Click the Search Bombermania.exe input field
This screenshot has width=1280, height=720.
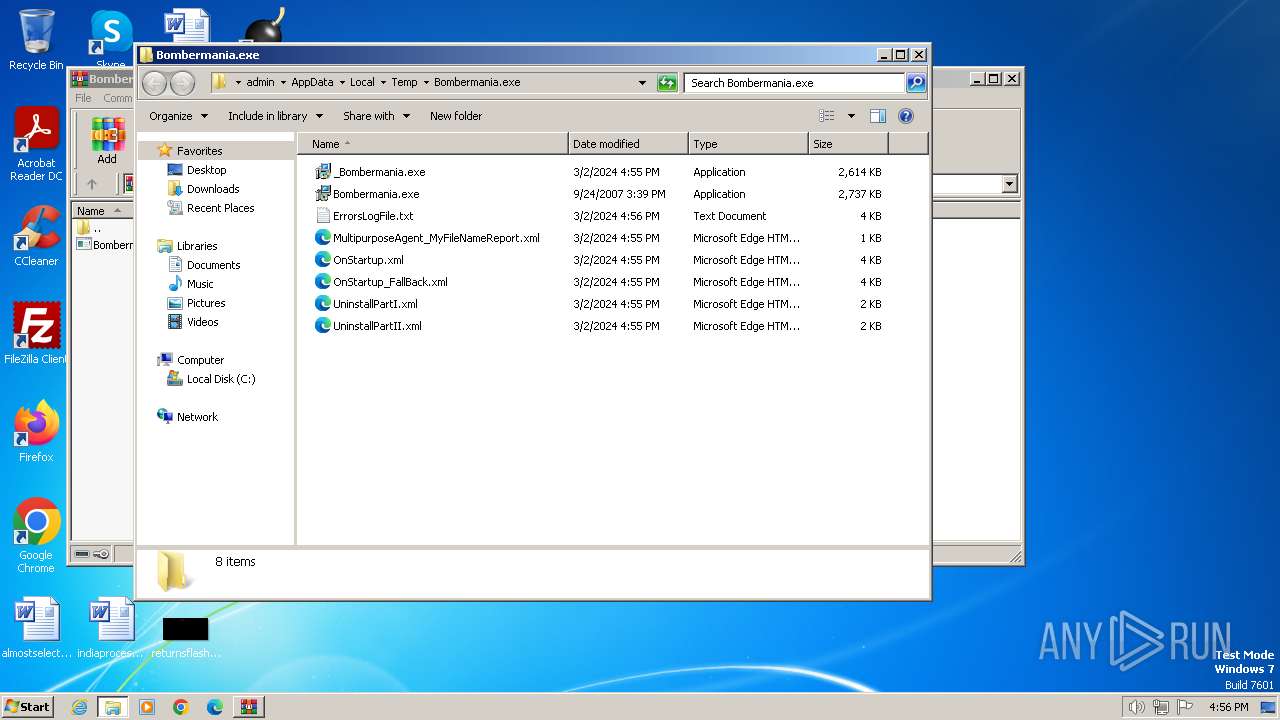pos(794,83)
